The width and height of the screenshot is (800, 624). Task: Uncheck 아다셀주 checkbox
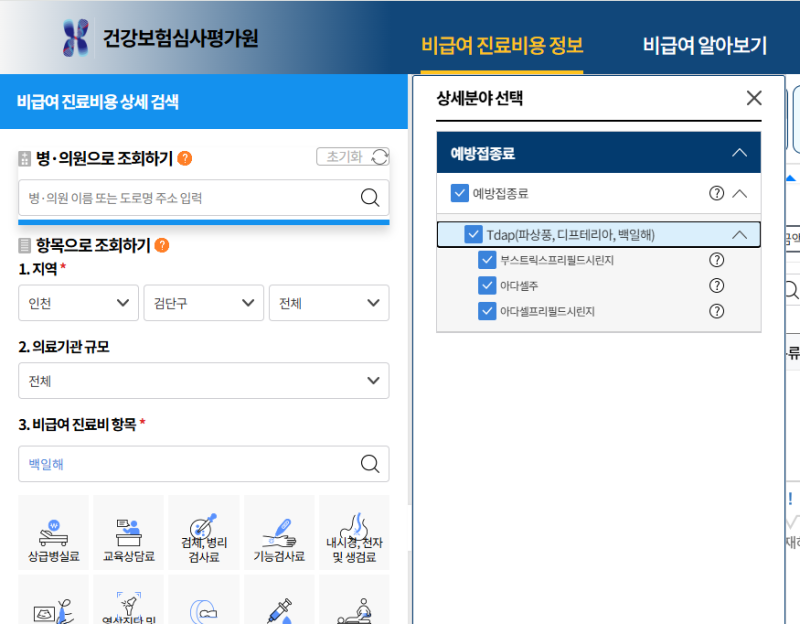click(x=487, y=286)
